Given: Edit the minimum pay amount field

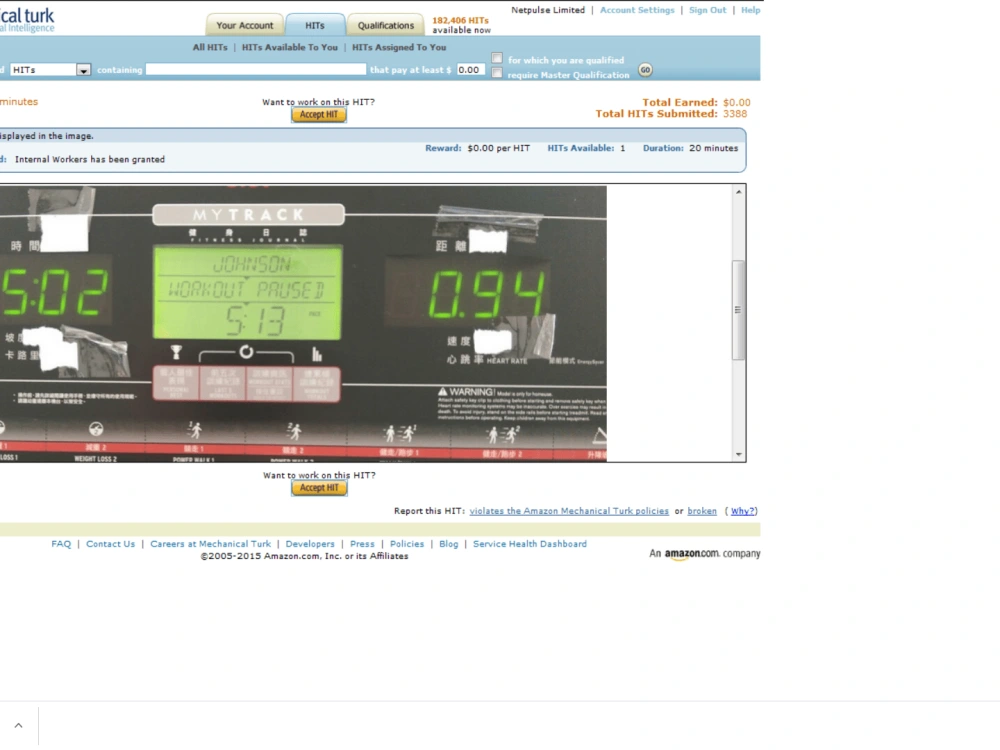Looking at the screenshot, I should pos(469,70).
